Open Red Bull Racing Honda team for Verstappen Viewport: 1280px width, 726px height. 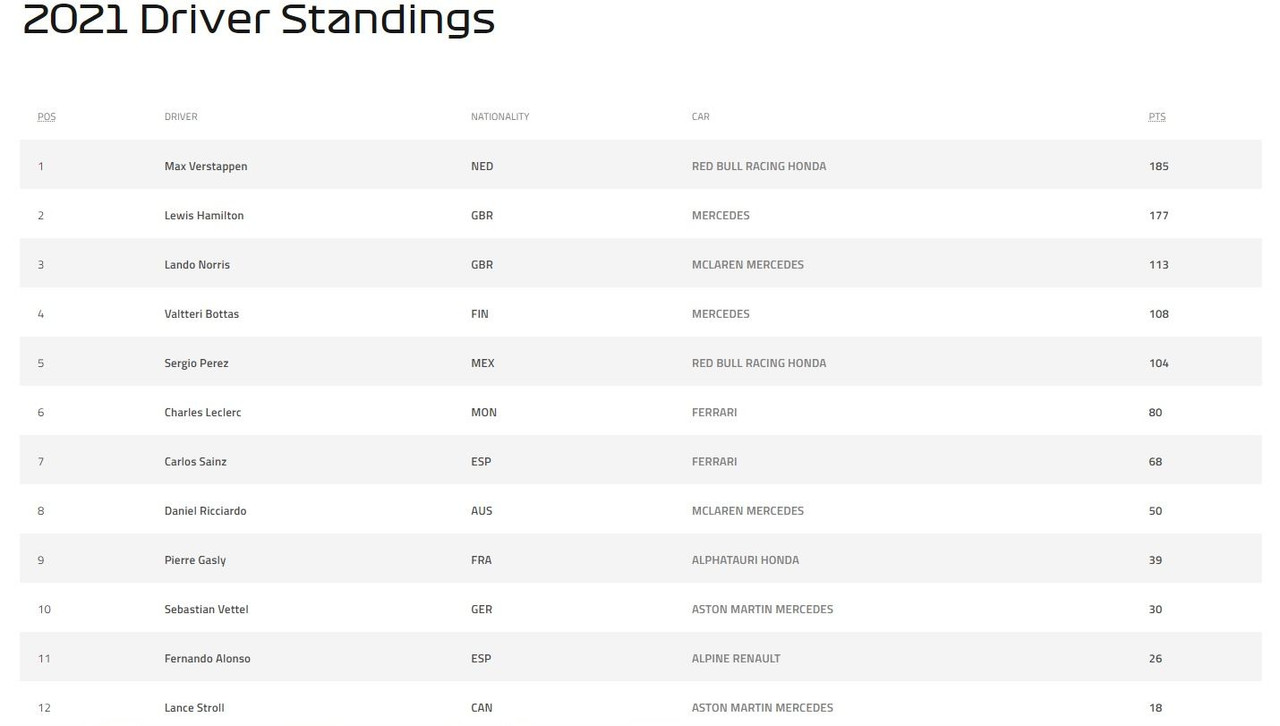pyautogui.click(x=759, y=166)
